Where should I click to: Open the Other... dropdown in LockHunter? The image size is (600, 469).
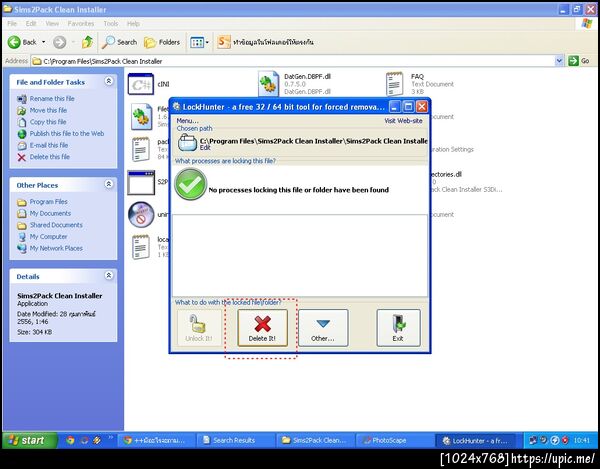(x=323, y=328)
